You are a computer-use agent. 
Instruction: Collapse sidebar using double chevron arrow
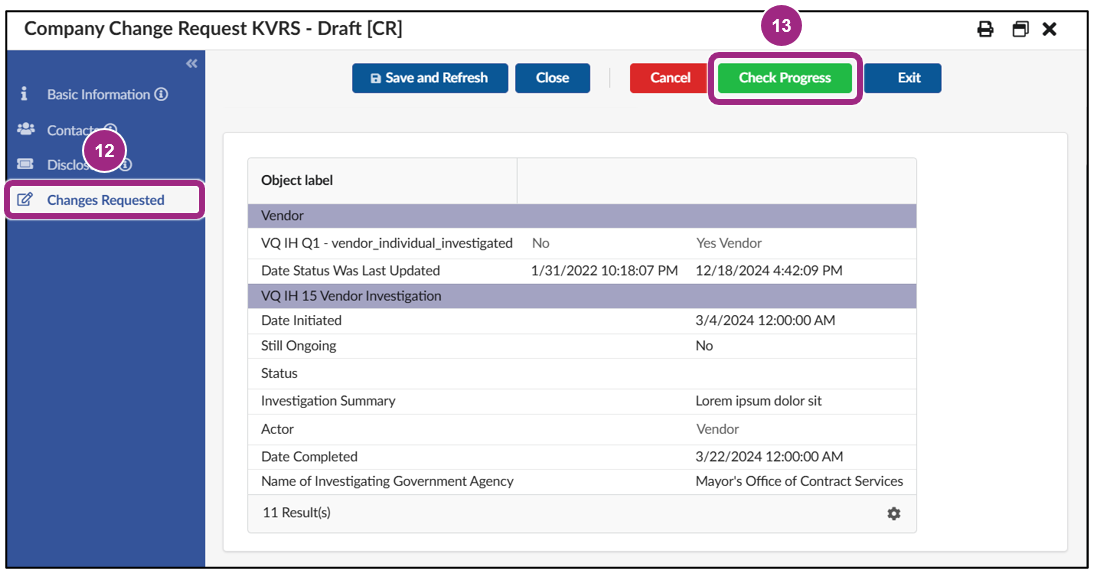coord(191,64)
